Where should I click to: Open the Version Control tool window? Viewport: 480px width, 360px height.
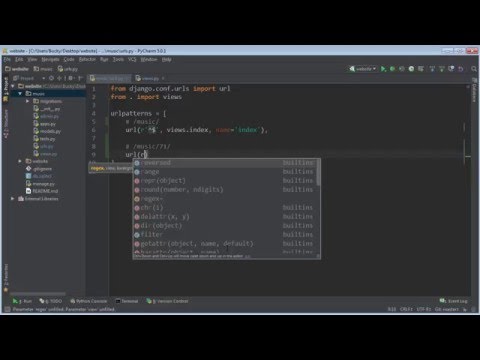168,301
